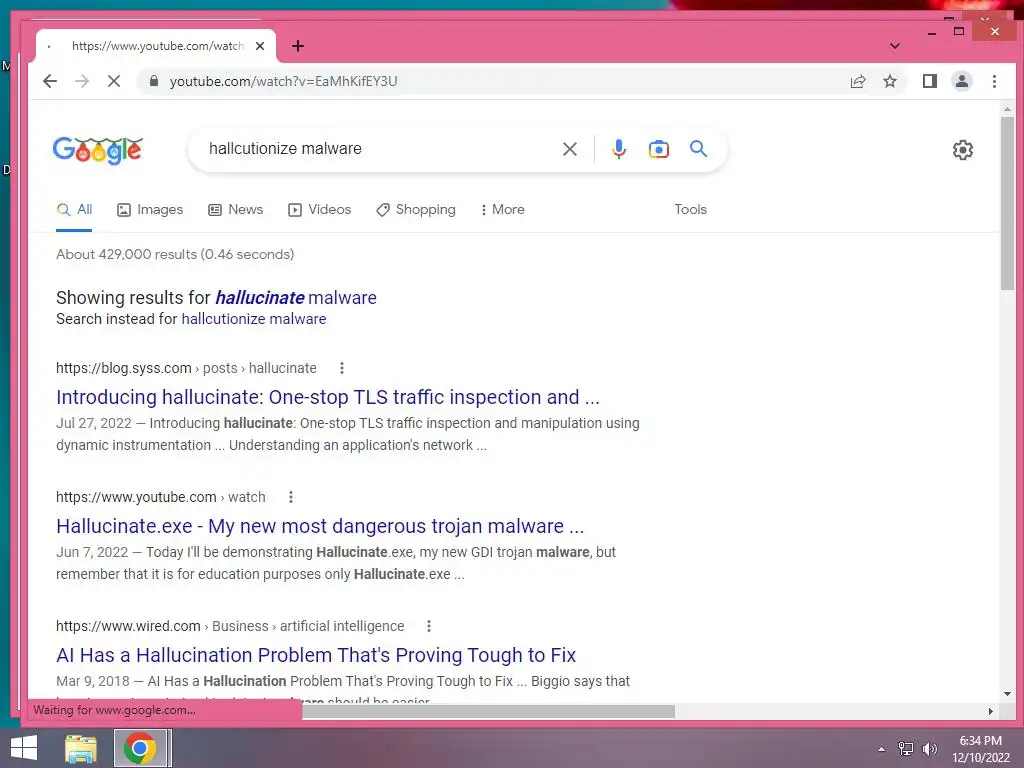This screenshot has height=768, width=1024.
Task: Open Google quick settings gear
Action: click(963, 150)
